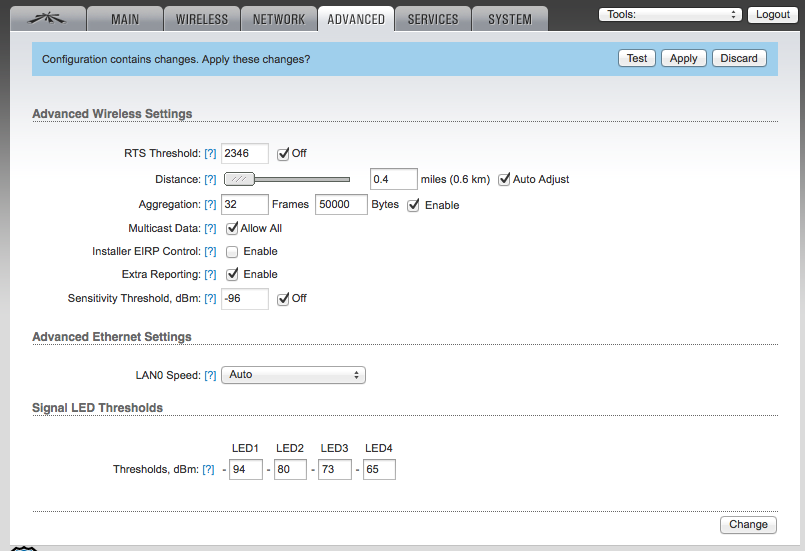Toggle Aggregation Enable checkbox
The width and height of the screenshot is (805, 551).
tap(413, 205)
